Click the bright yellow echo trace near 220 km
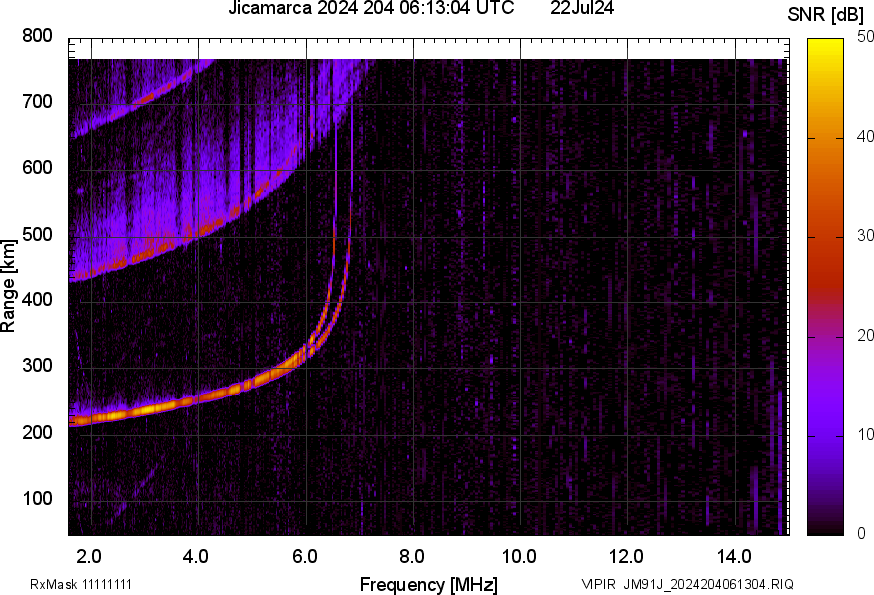Screen dimensions: 874x595 (140, 410)
